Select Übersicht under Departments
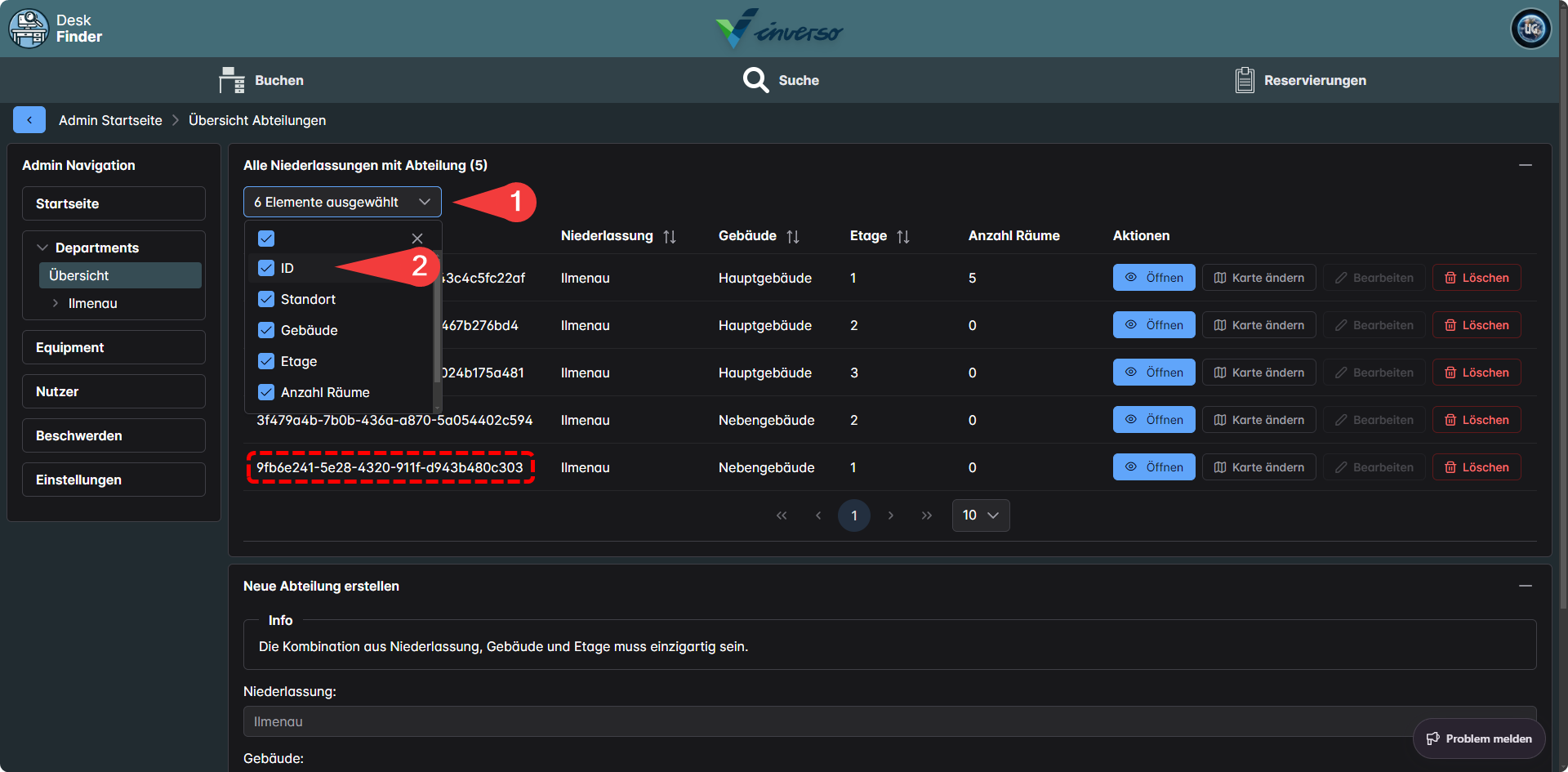 120,275
